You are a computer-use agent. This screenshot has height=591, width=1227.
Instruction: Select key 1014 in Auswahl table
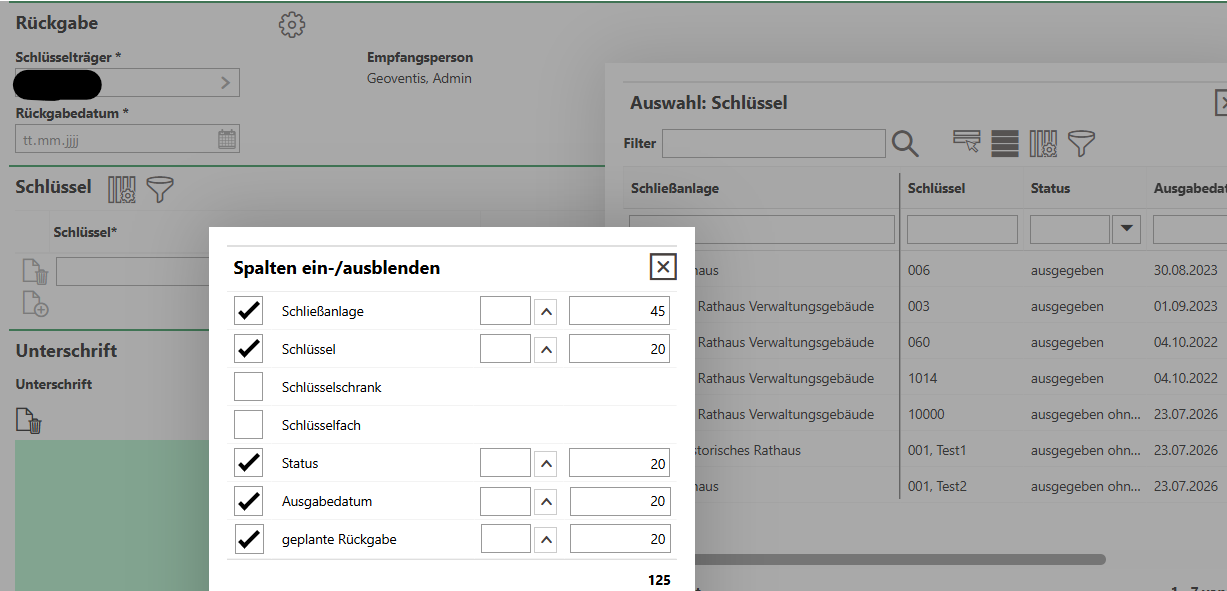(922, 378)
